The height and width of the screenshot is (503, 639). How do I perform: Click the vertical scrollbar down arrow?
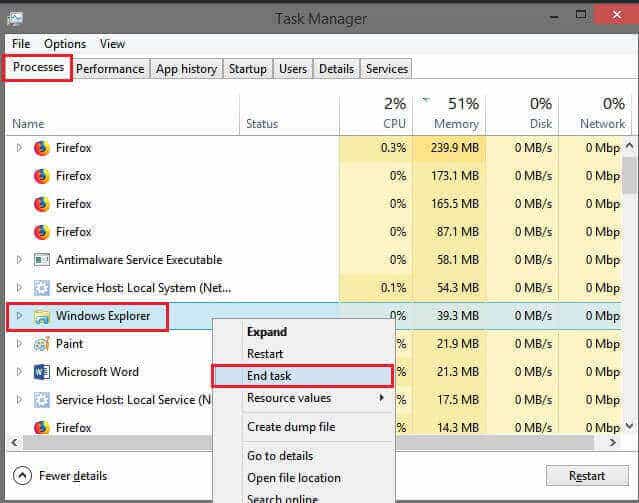(629, 426)
